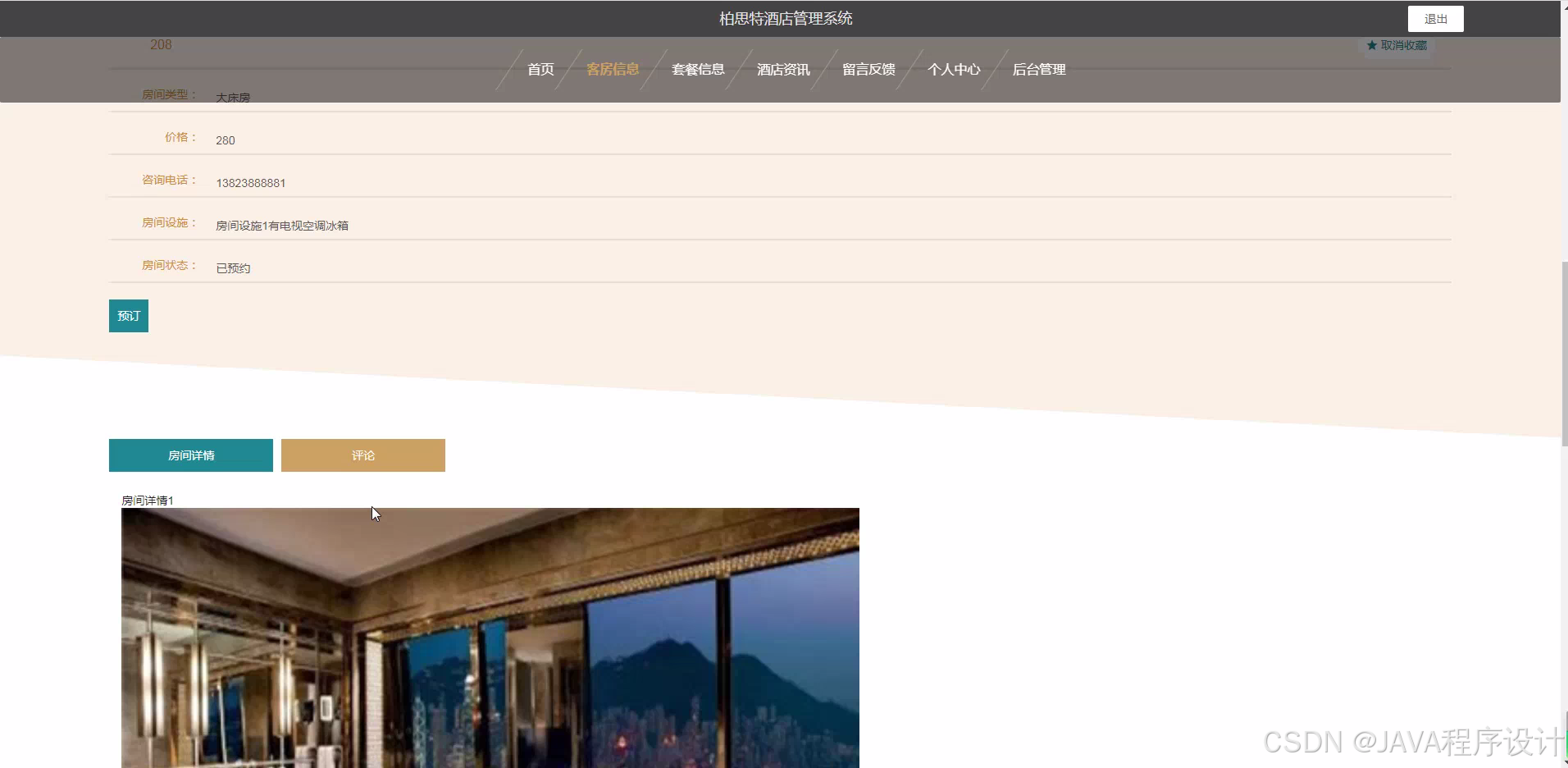Viewport: 1568px width, 768px height.
Task: Click the page vertical scrollbar thumb
Action: 1564,354
